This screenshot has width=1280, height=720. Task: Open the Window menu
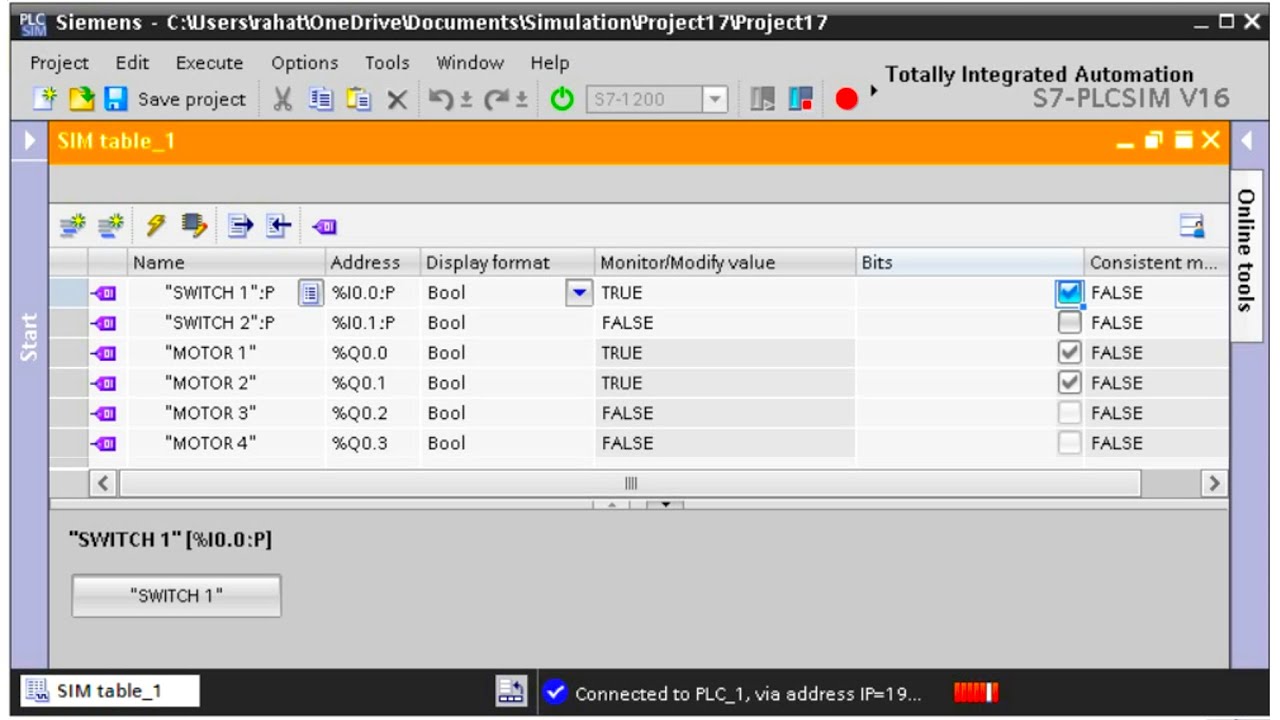point(469,63)
